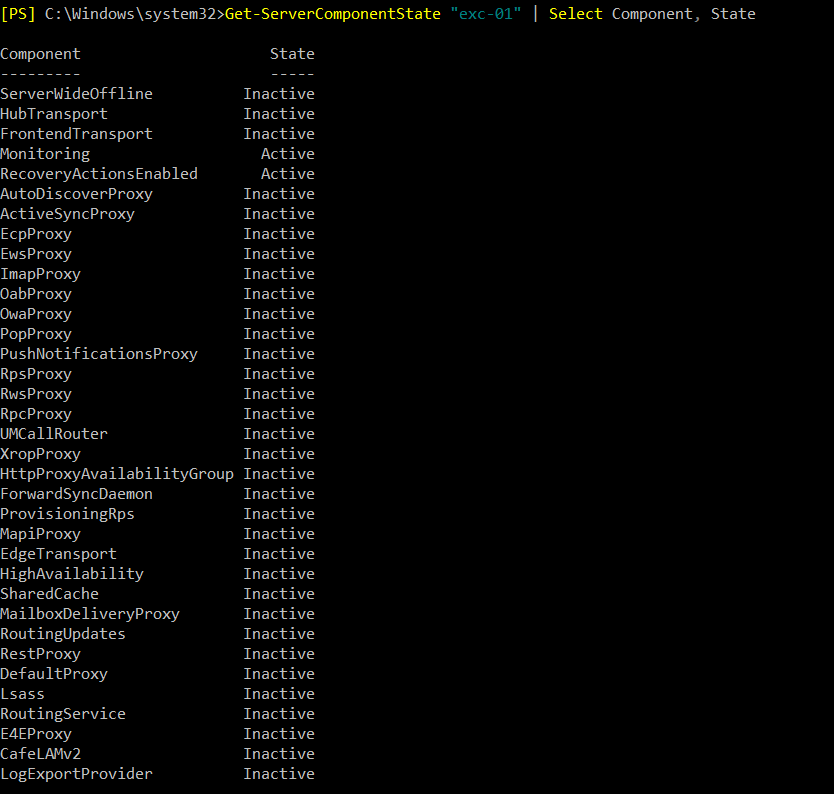Click the Lsass component entry

click(x=22, y=694)
